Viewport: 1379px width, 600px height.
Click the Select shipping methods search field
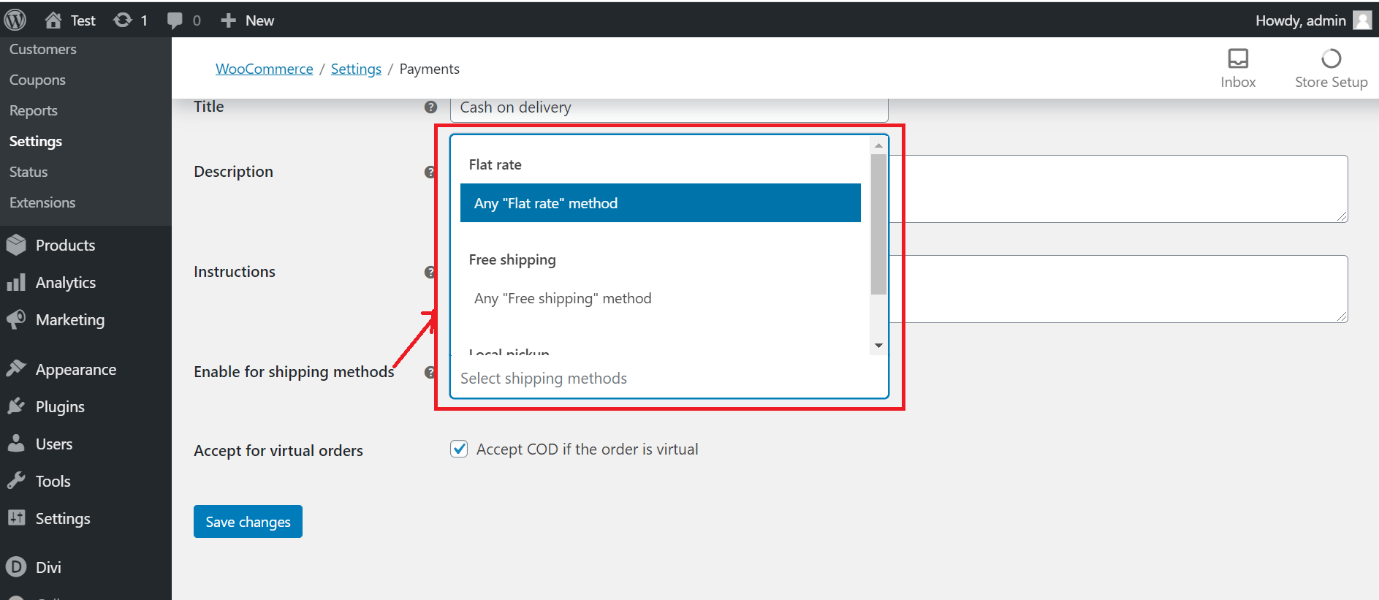[669, 378]
